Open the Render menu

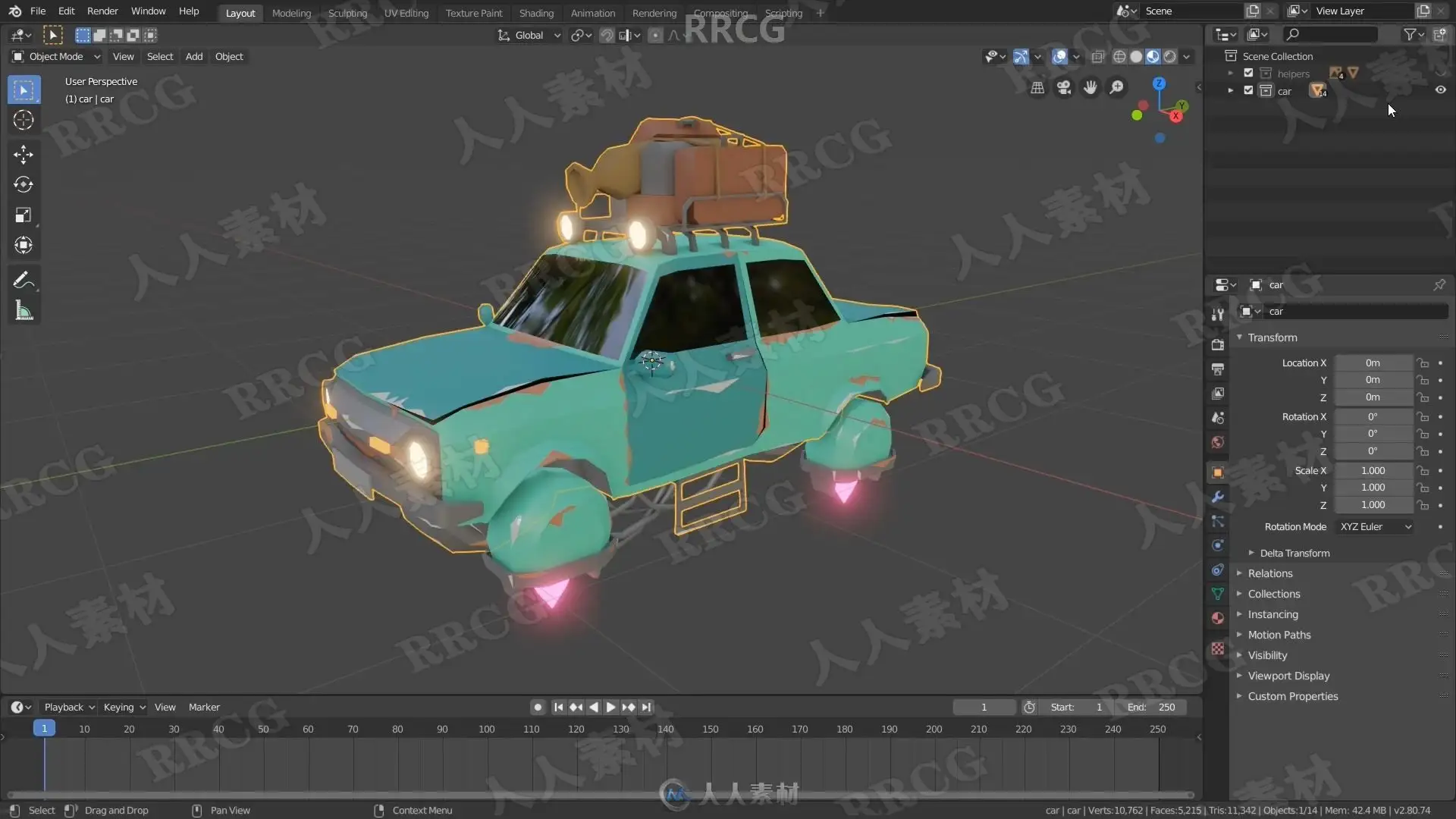pyautogui.click(x=102, y=11)
